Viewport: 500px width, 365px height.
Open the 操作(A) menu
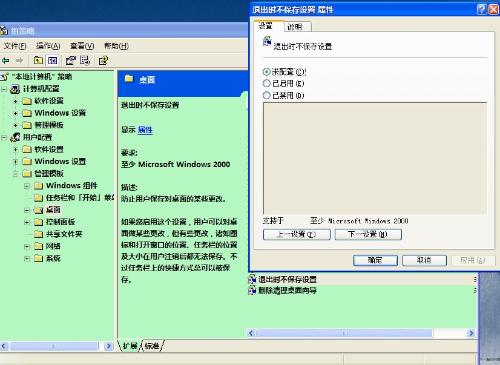pos(48,46)
